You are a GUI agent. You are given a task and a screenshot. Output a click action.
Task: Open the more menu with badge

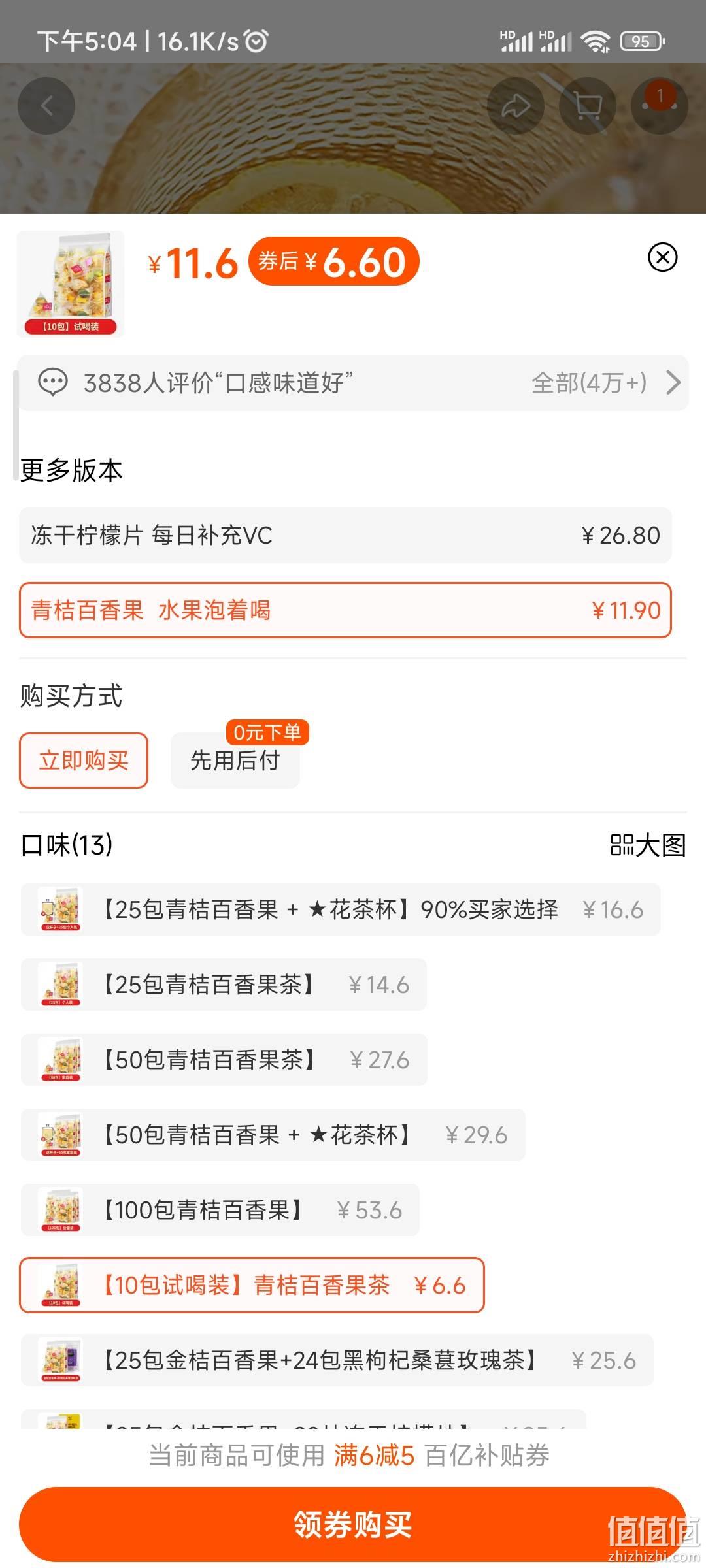660,106
